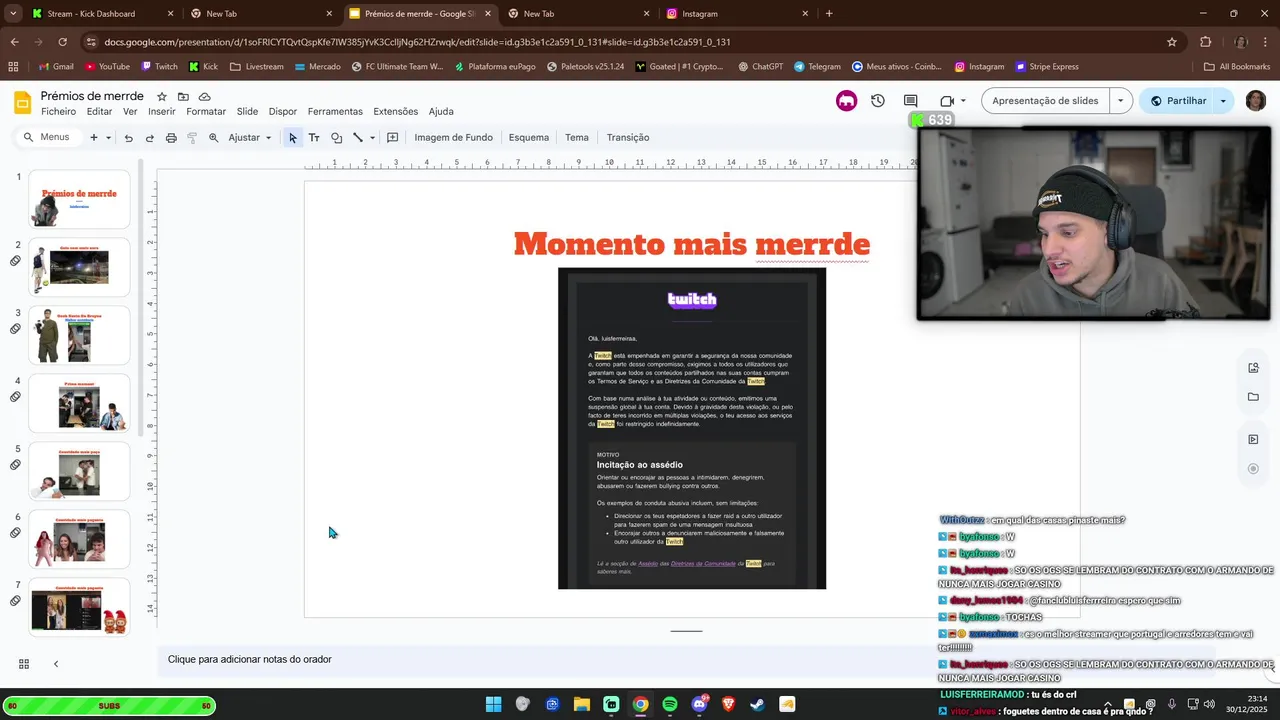Open the Dispor menu
Viewport: 1280px width, 720px height.
click(283, 111)
